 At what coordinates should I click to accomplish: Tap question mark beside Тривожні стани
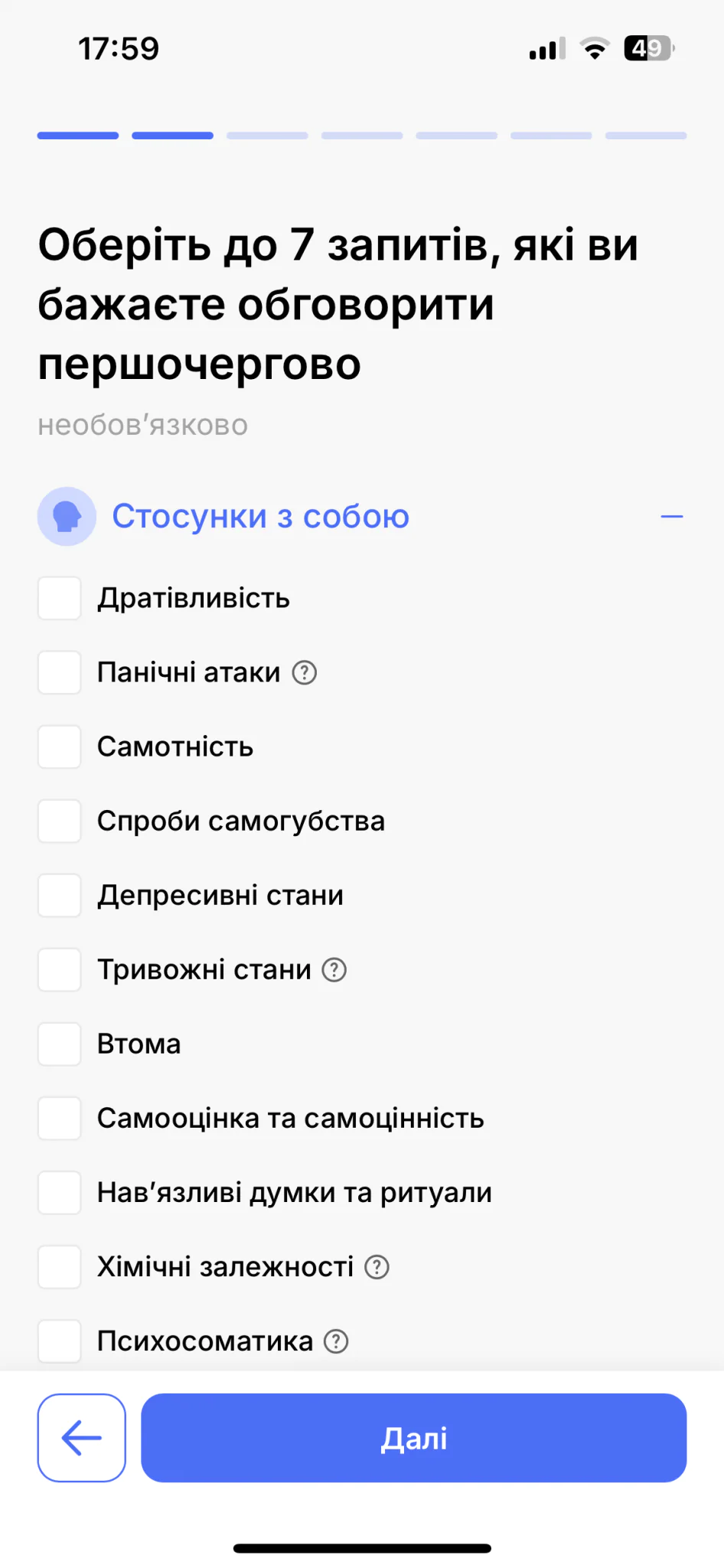coord(334,969)
